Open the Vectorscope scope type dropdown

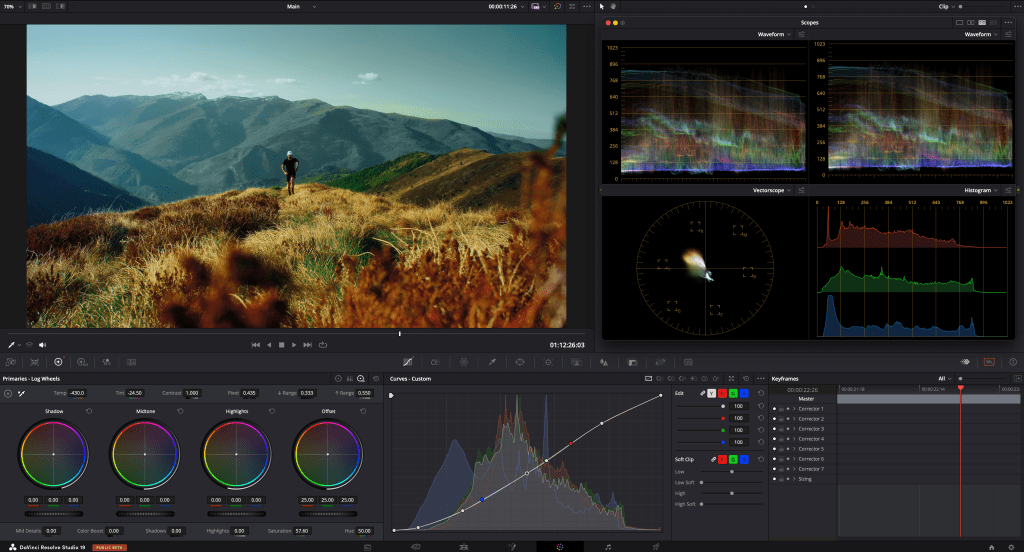coord(772,190)
